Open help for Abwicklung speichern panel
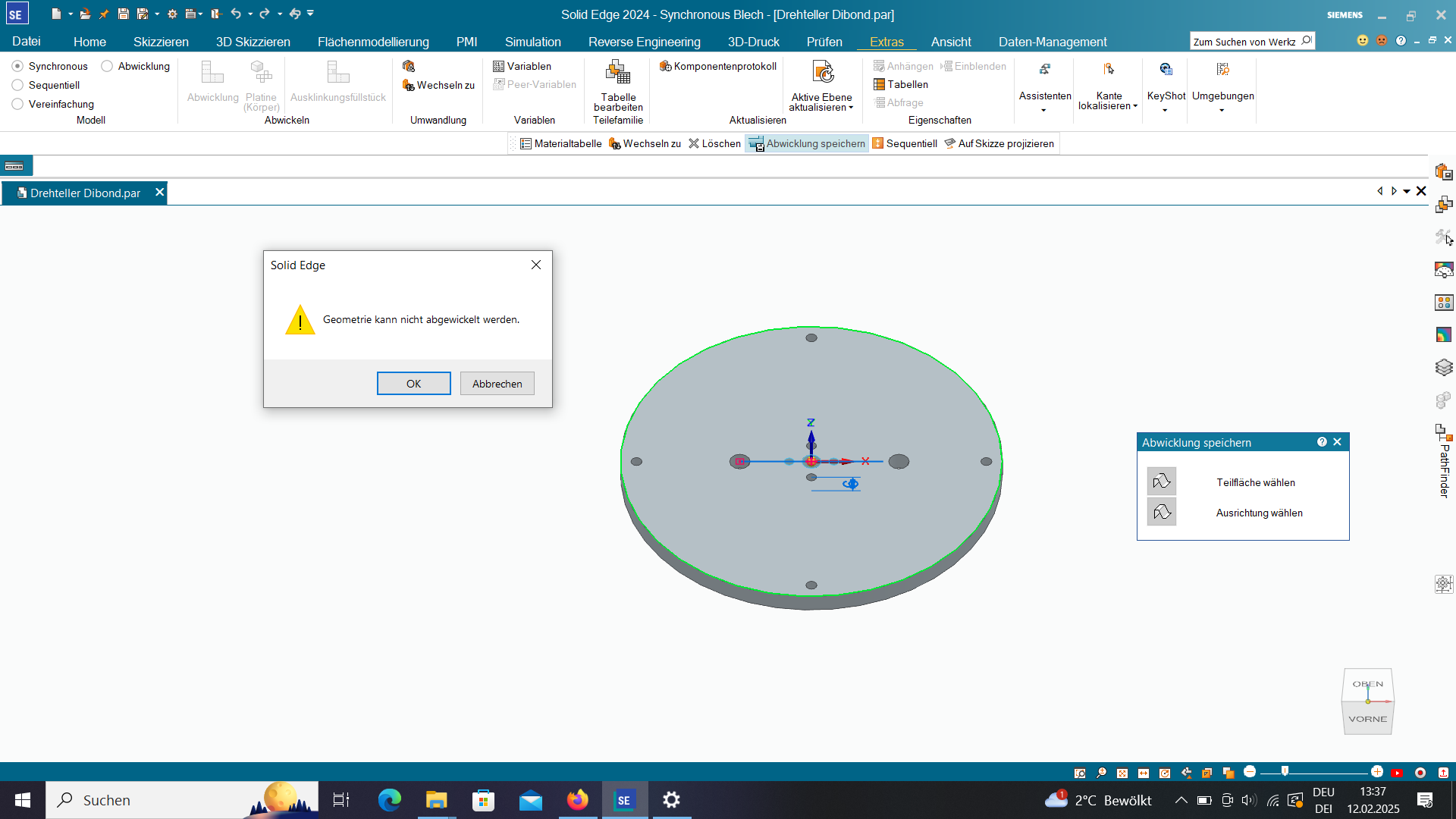 (1322, 441)
